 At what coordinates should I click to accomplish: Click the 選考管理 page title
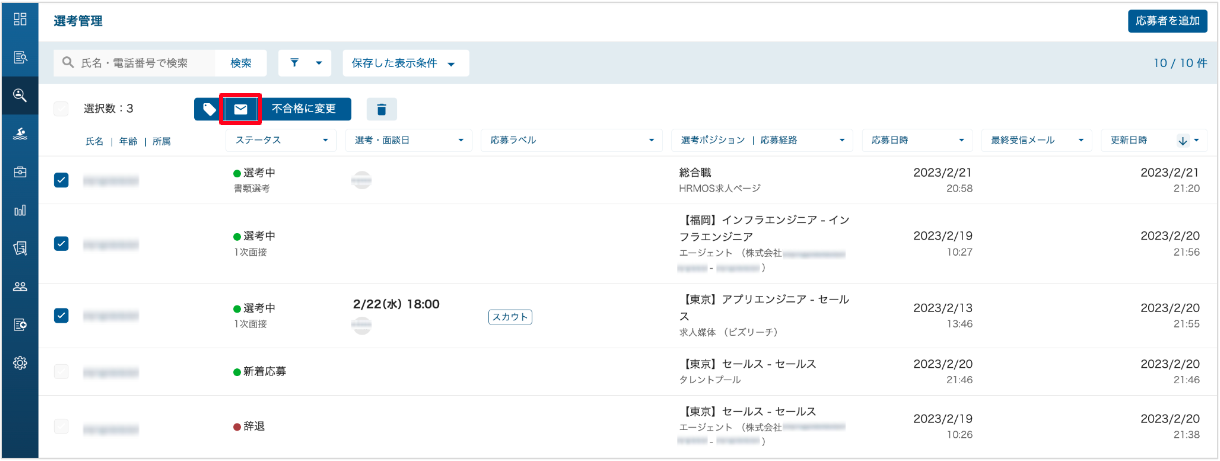pos(78,21)
